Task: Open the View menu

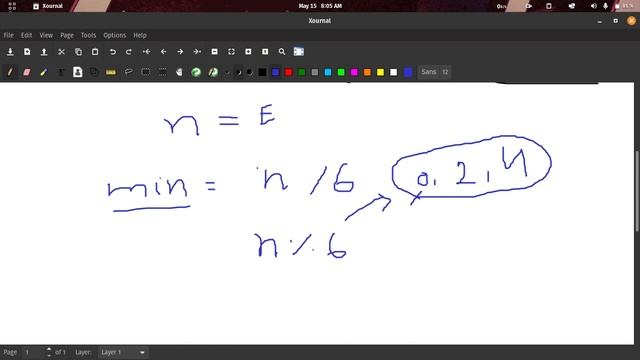Action: pos(46,35)
